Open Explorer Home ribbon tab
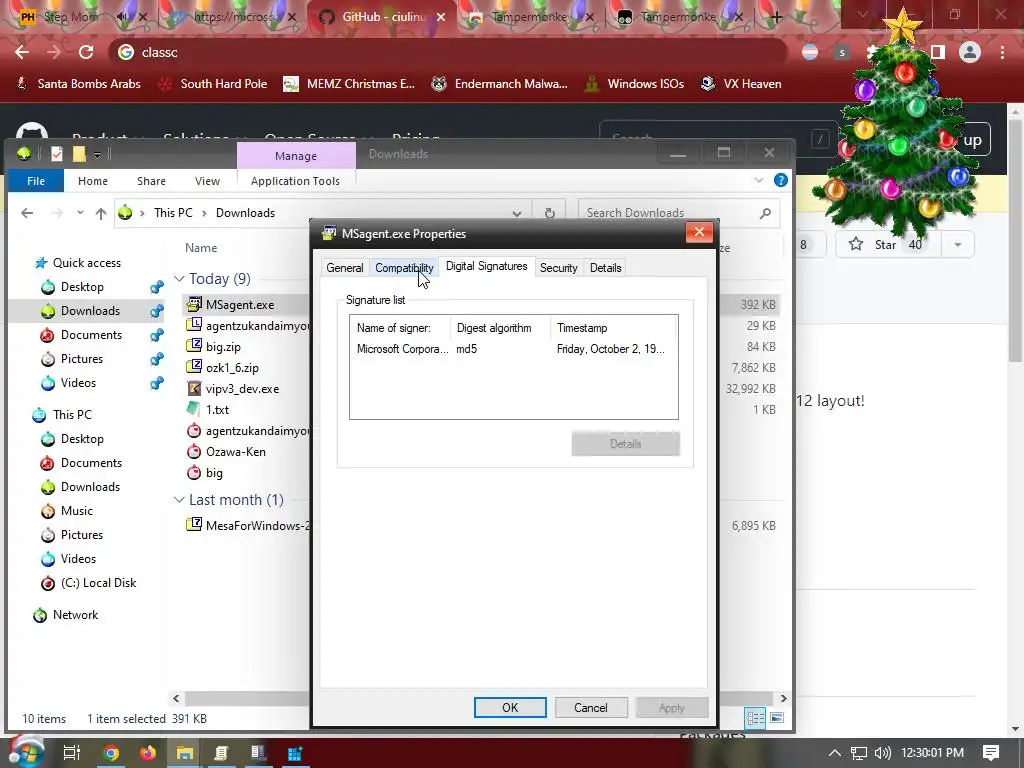The image size is (1024, 768). (93, 181)
